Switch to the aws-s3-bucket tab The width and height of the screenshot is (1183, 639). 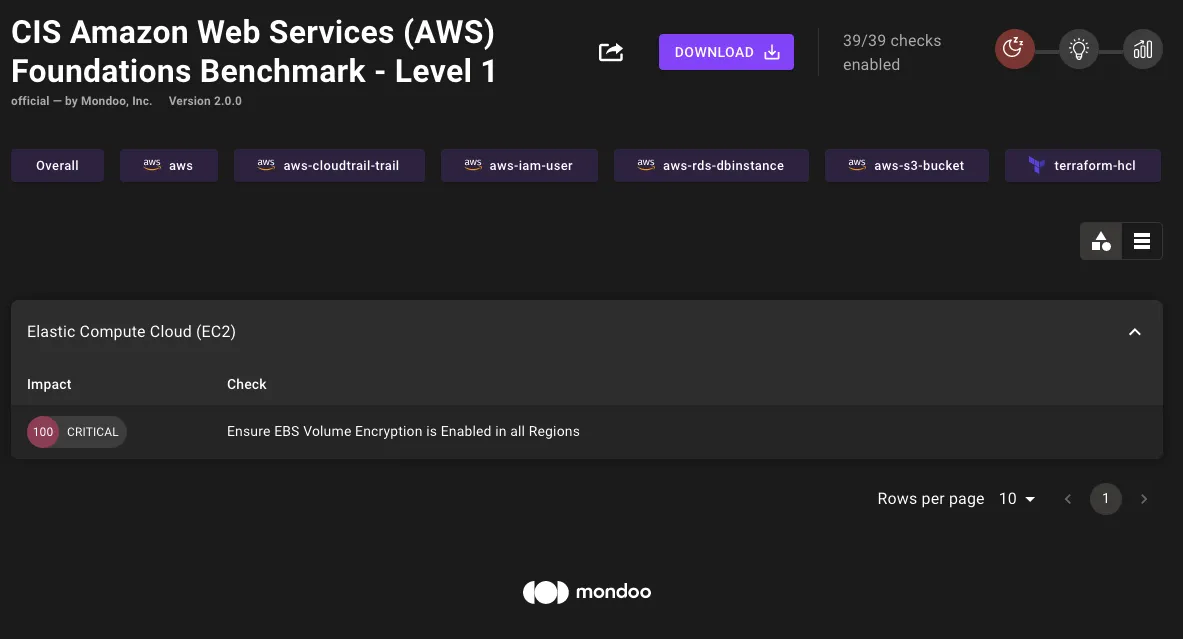(x=906, y=165)
